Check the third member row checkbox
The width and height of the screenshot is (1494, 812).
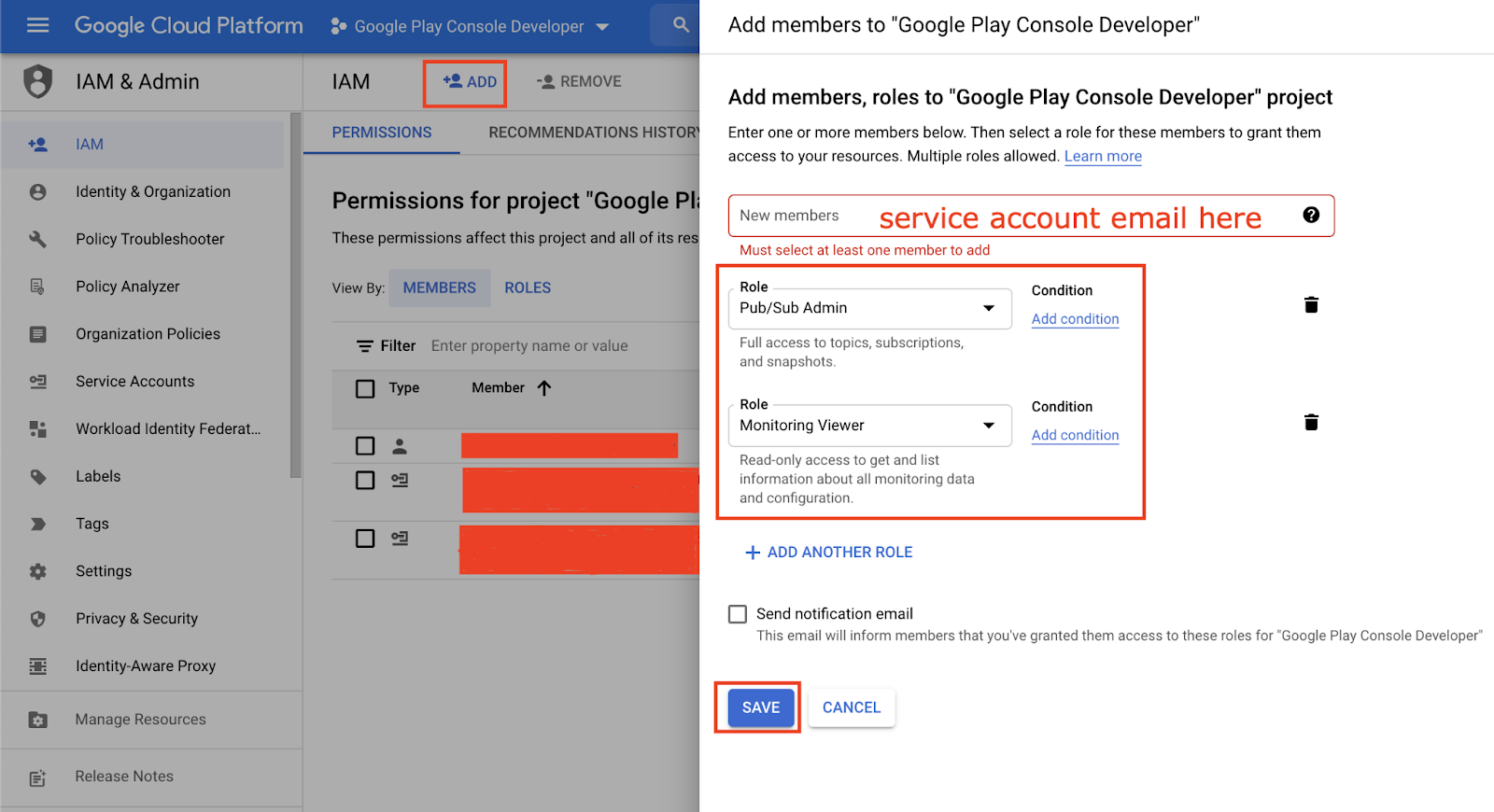pos(365,539)
